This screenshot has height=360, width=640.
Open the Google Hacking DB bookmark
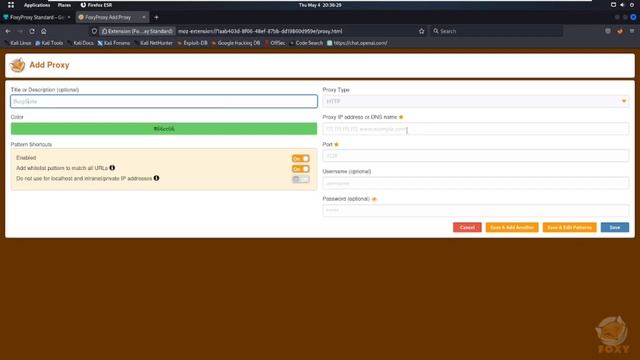click(236, 43)
